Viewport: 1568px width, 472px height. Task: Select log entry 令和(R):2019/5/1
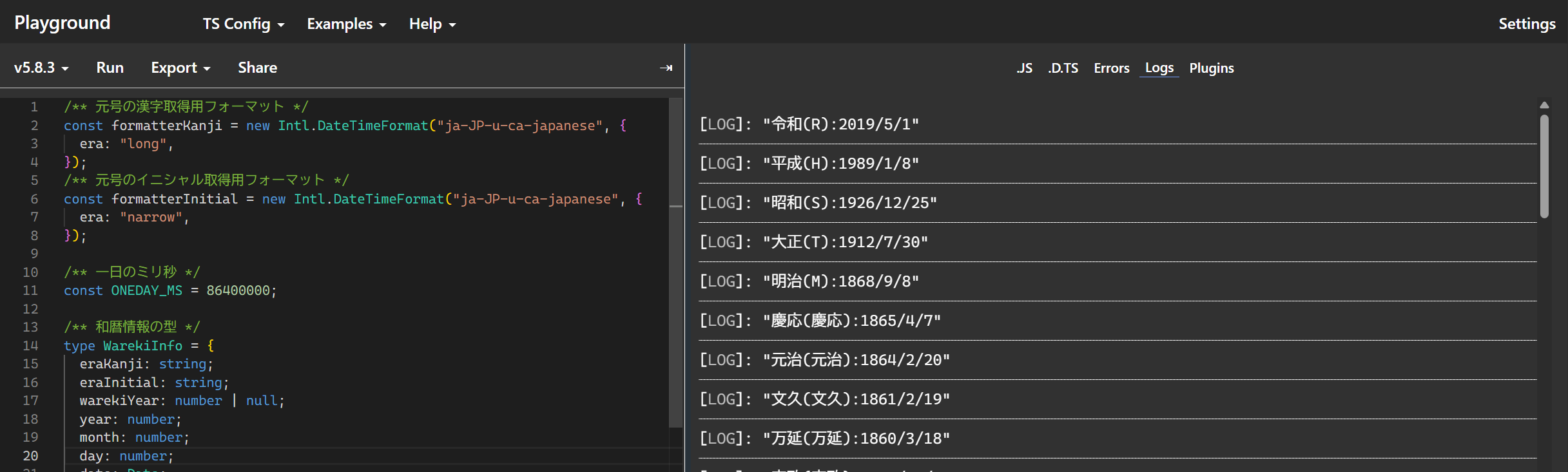coord(1118,124)
